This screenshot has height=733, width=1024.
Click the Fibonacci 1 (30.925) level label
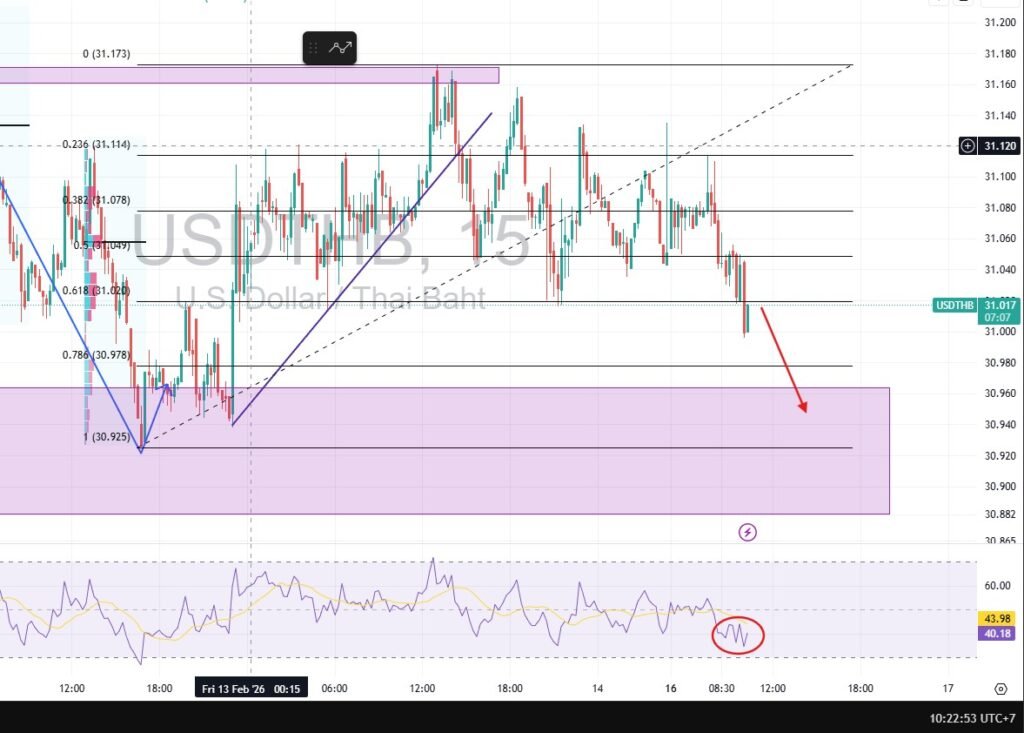[107, 437]
